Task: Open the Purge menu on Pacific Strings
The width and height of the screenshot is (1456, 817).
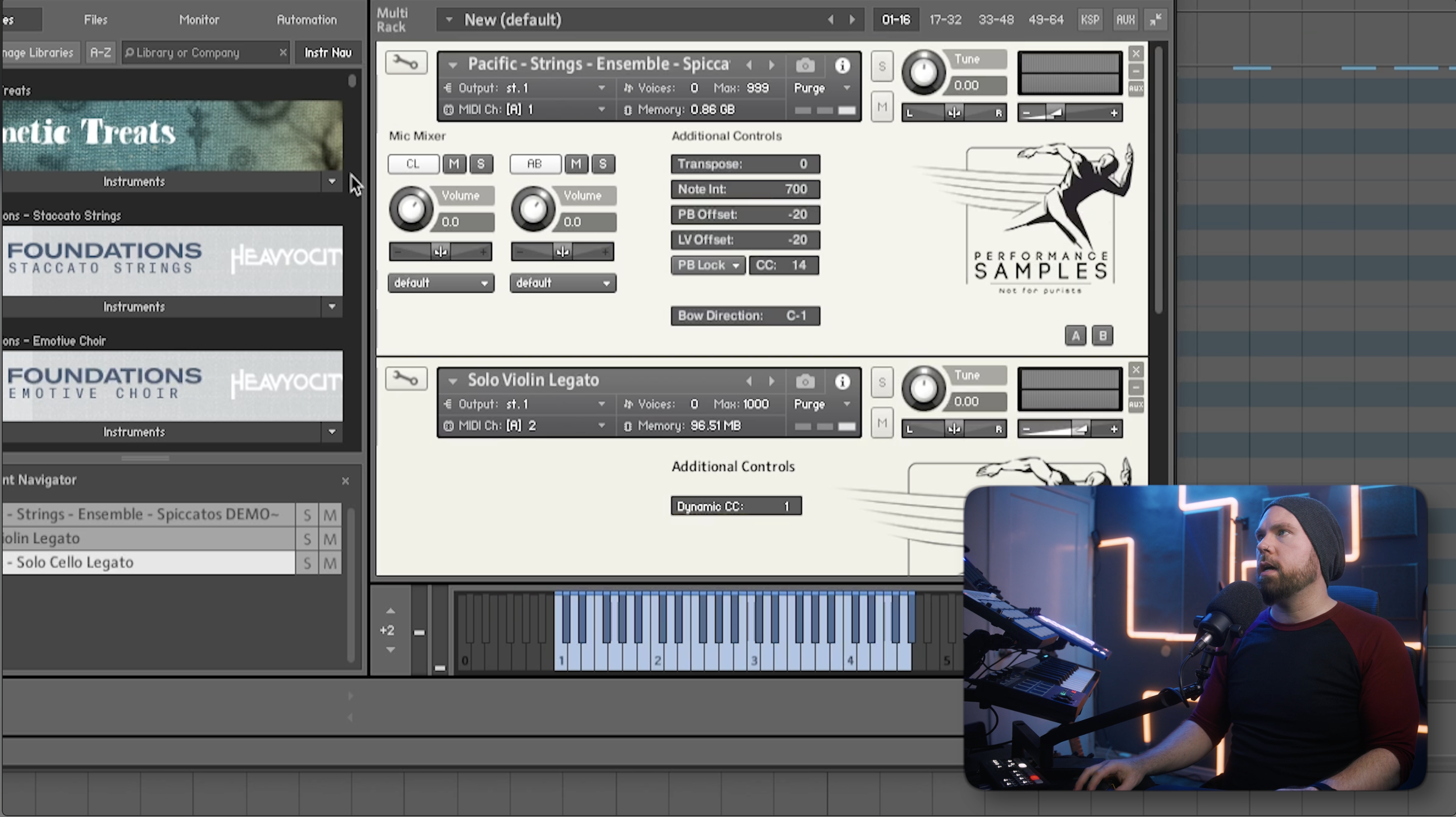Action: coord(822,88)
